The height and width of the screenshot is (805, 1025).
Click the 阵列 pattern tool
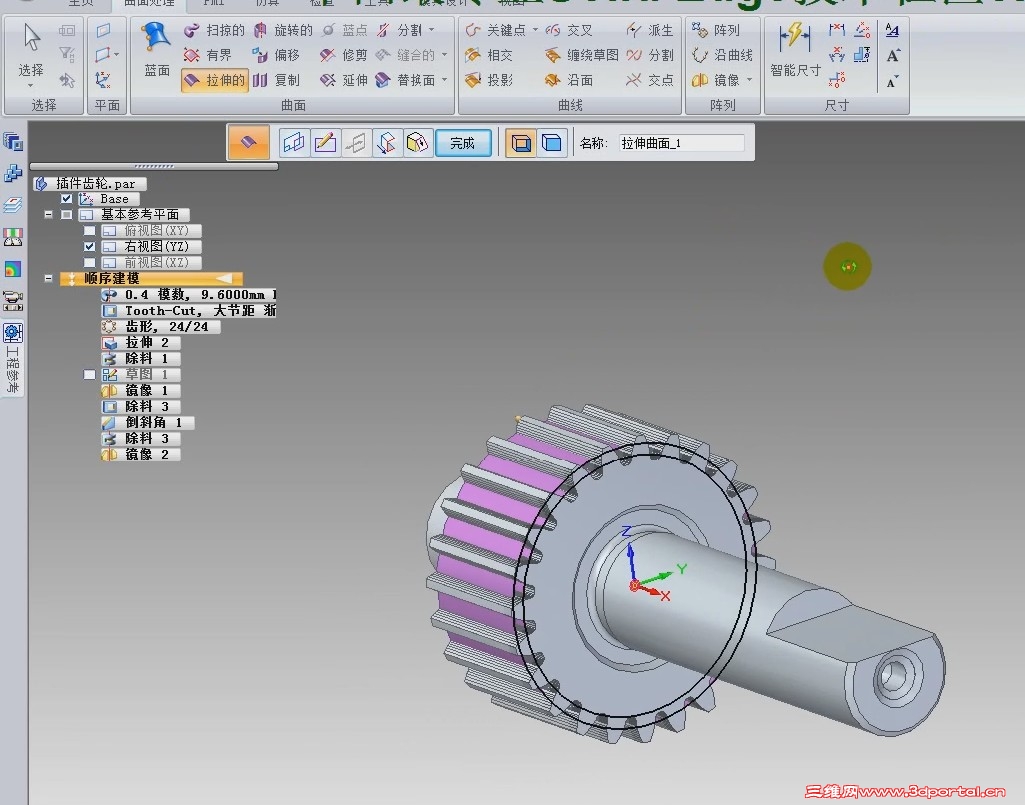[716, 30]
